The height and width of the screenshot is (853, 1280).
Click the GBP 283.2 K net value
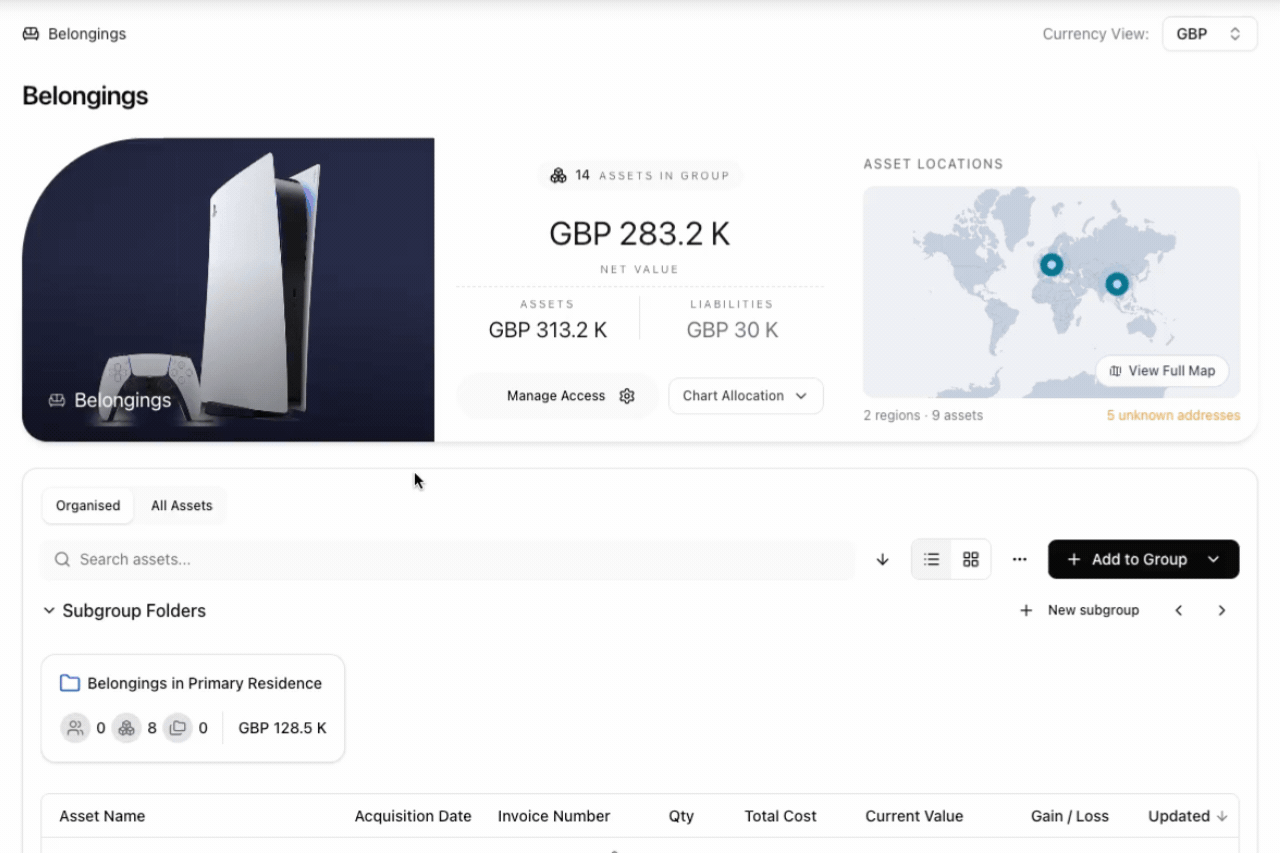coord(640,234)
